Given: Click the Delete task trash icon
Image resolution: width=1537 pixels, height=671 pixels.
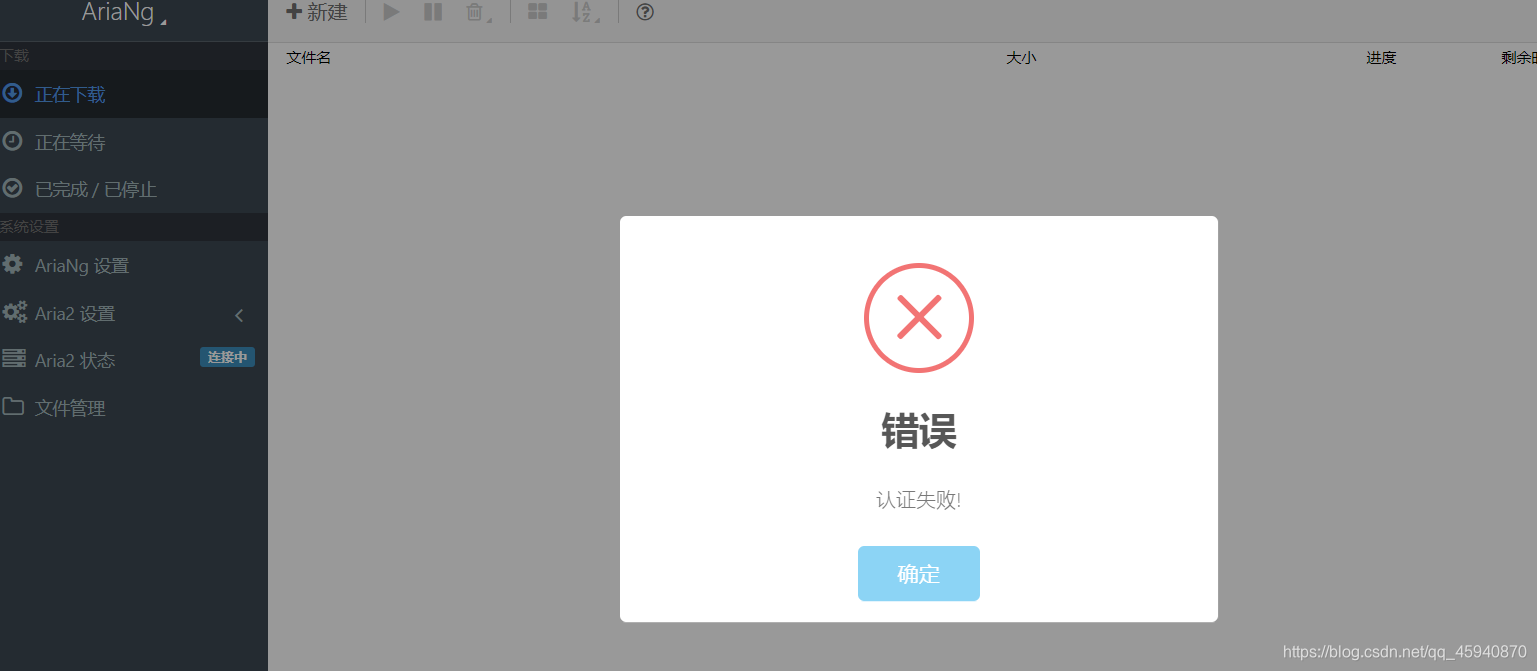Looking at the screenshot, I should click(x=474, y=12).
